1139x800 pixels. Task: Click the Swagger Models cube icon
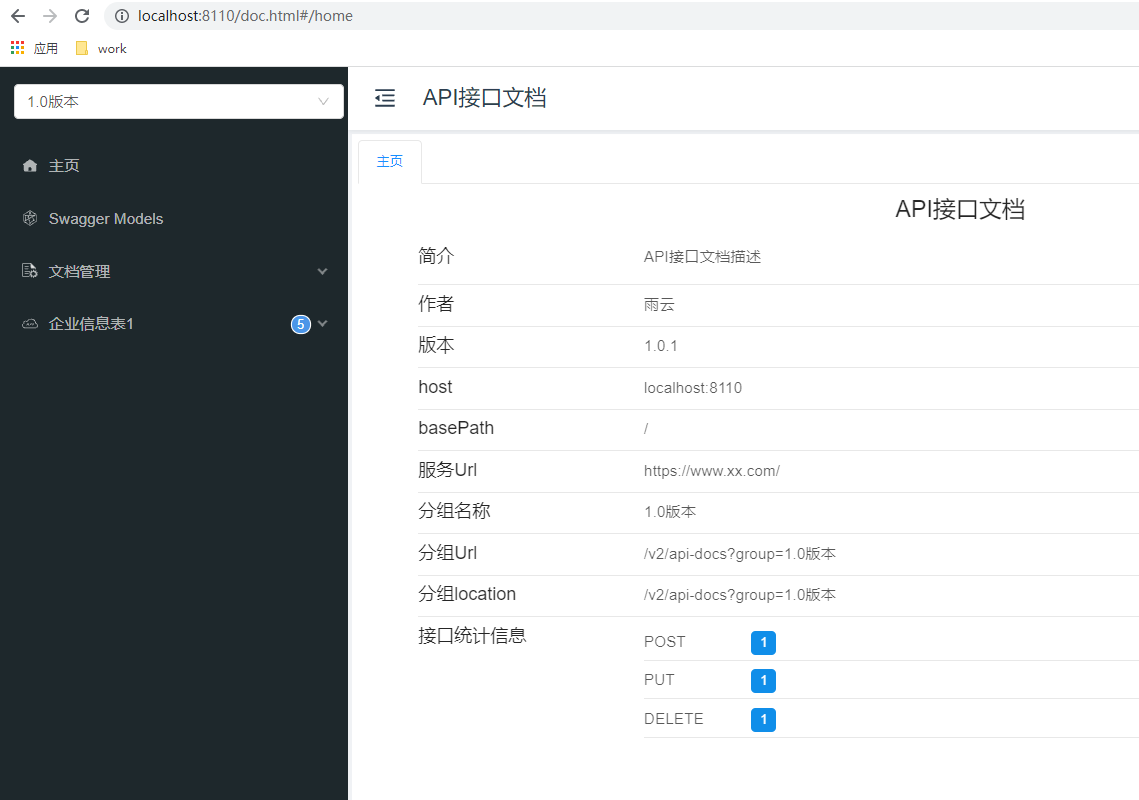pos(30,218)
